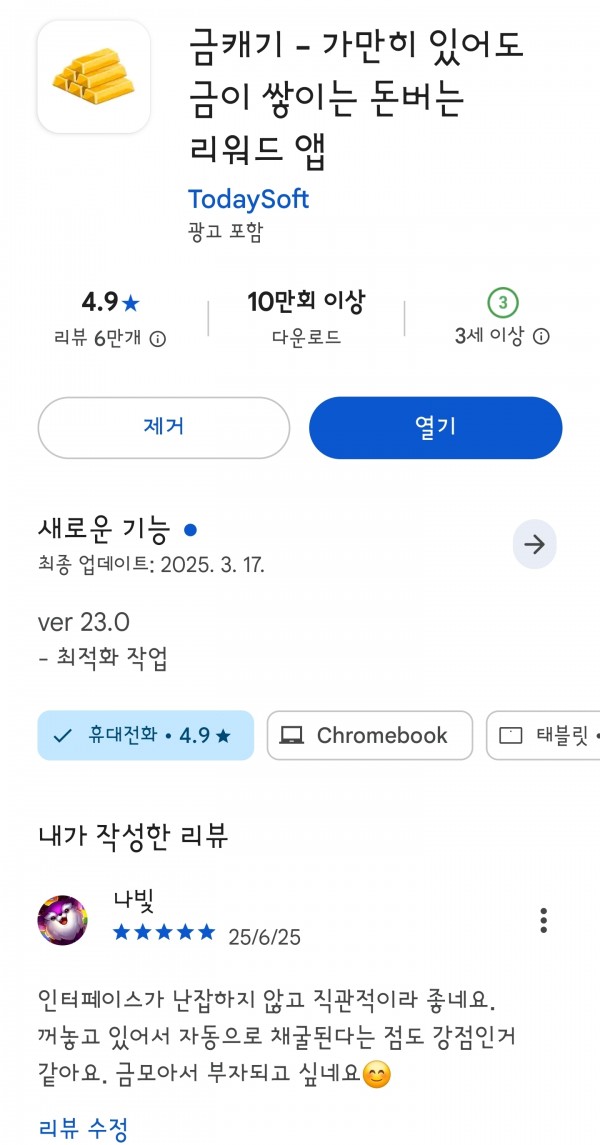Open the three-dot menu on your review
The width and height of the screenshot is (600, 1145).
click(x=543, y=921)
